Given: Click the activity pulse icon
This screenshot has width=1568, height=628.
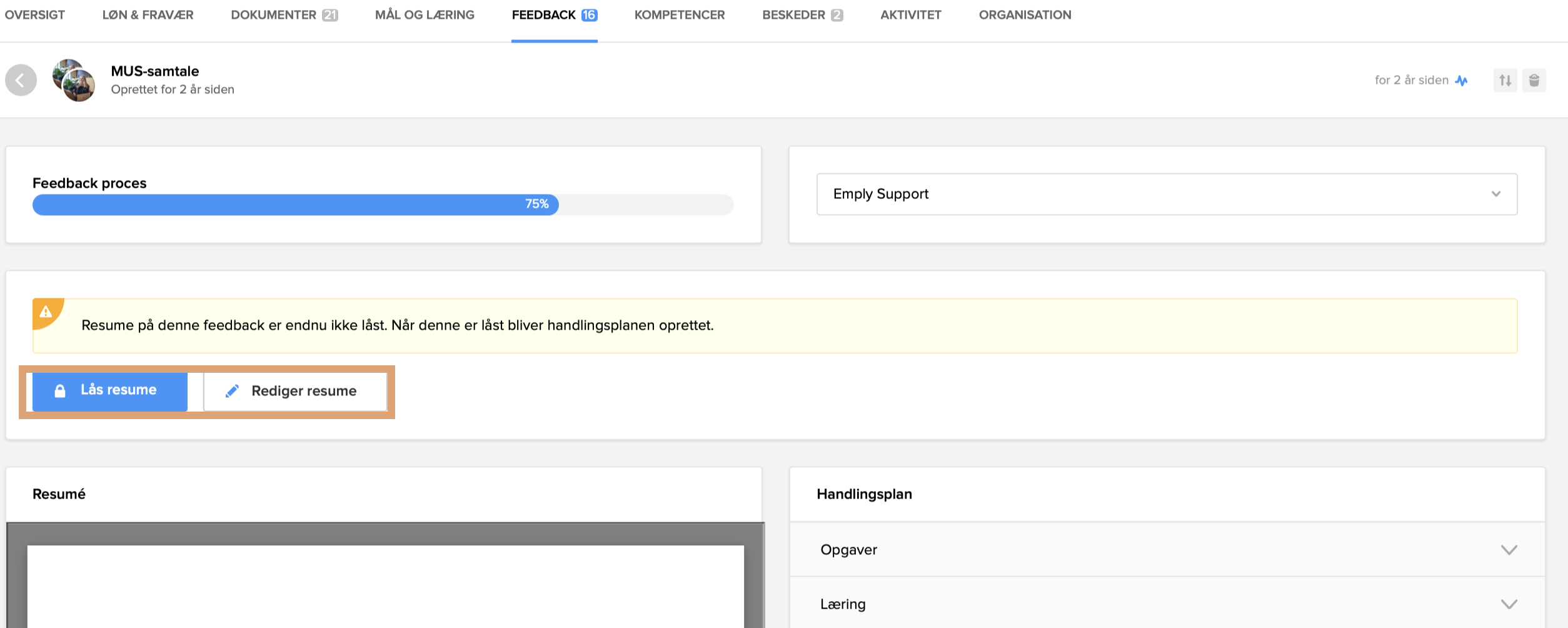Looking at the screenshot, I should (1461, 81).
